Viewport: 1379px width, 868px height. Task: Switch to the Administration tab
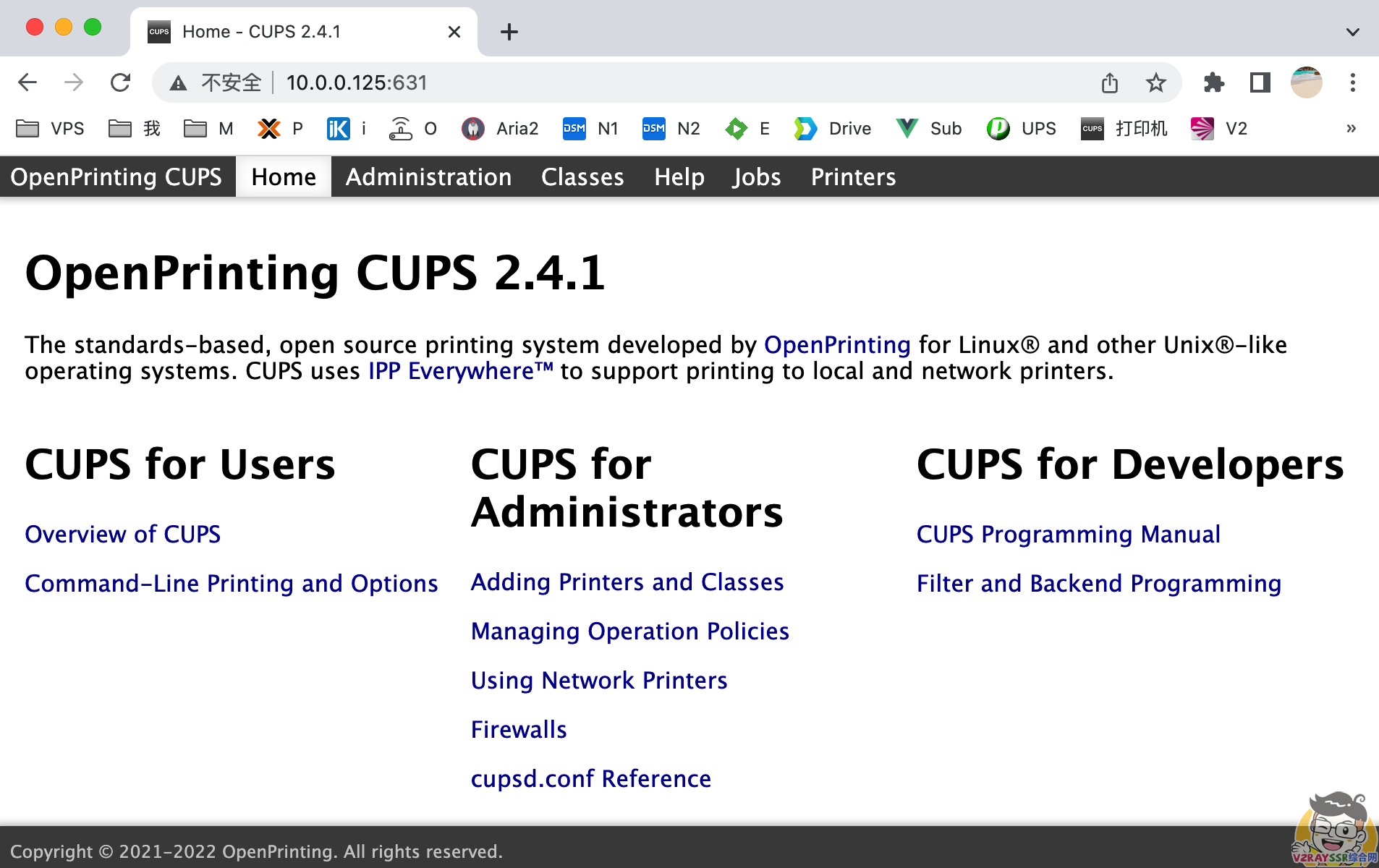click(428, 177)
